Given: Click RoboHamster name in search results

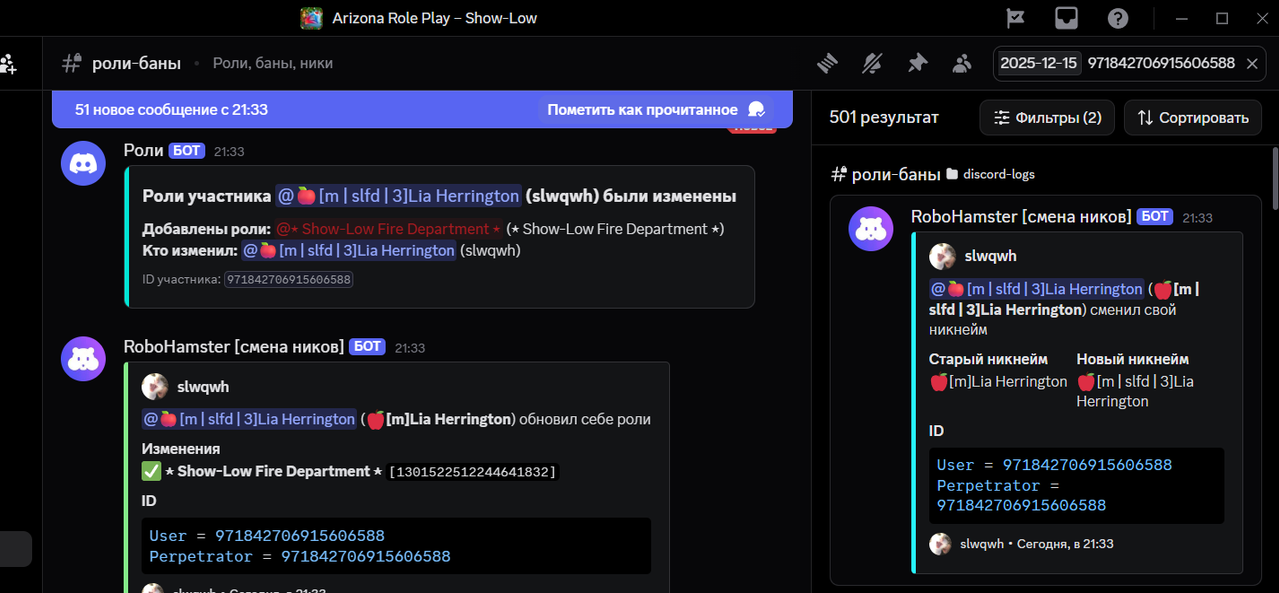Looking at the screenshot, I should tap(1021, 217).
